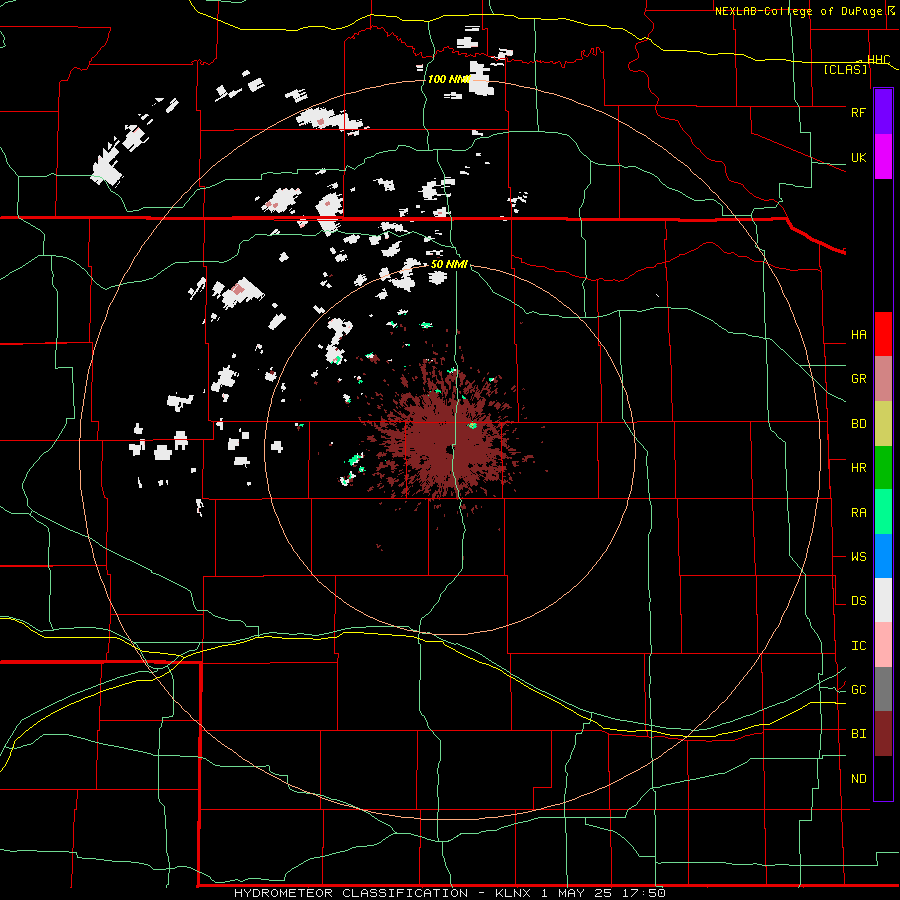Viewport: 900px width, 900px height.
Task: Click the "IC" legend label text
Action: (858, 646)
